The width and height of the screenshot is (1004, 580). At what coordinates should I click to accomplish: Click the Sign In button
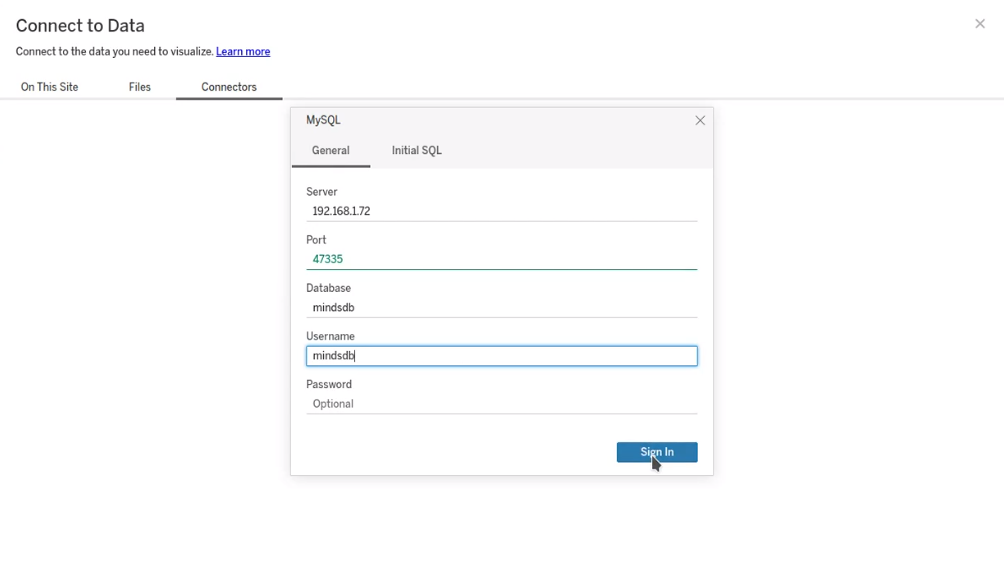point(657,452)
